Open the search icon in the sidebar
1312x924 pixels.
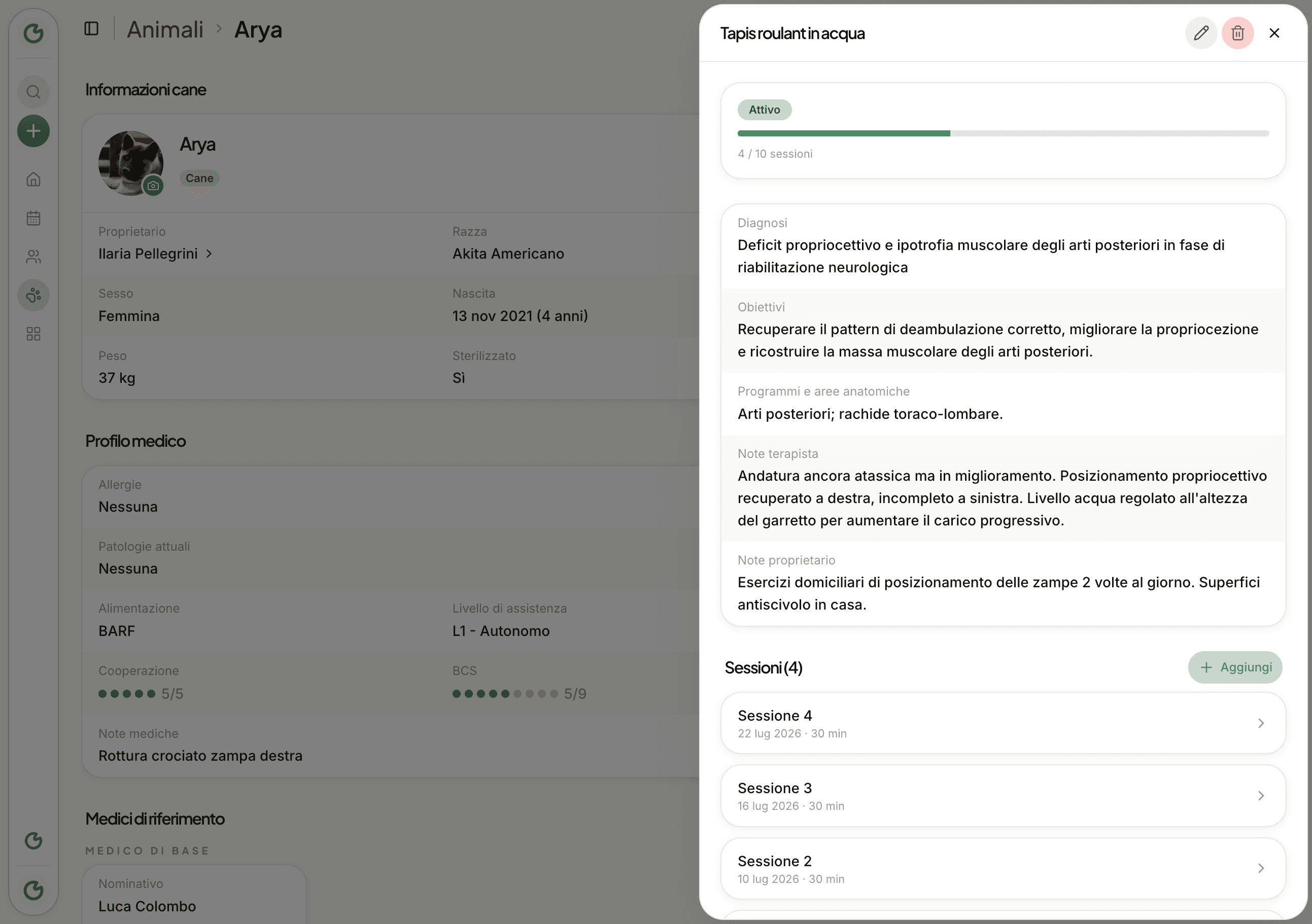pos(33,92)
